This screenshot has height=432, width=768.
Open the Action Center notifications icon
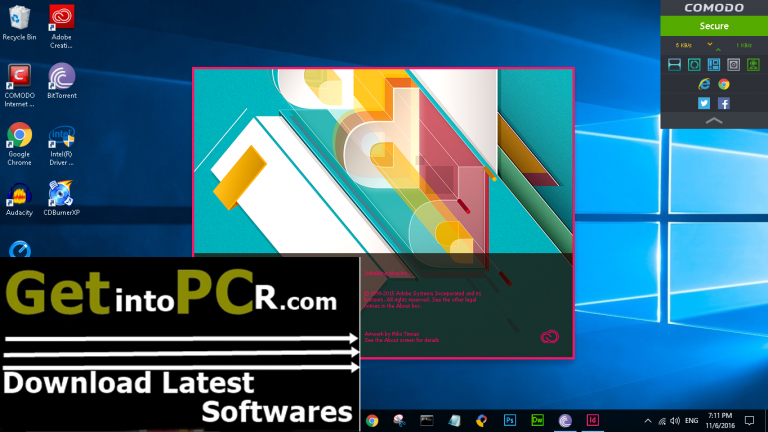pos(749,421)
